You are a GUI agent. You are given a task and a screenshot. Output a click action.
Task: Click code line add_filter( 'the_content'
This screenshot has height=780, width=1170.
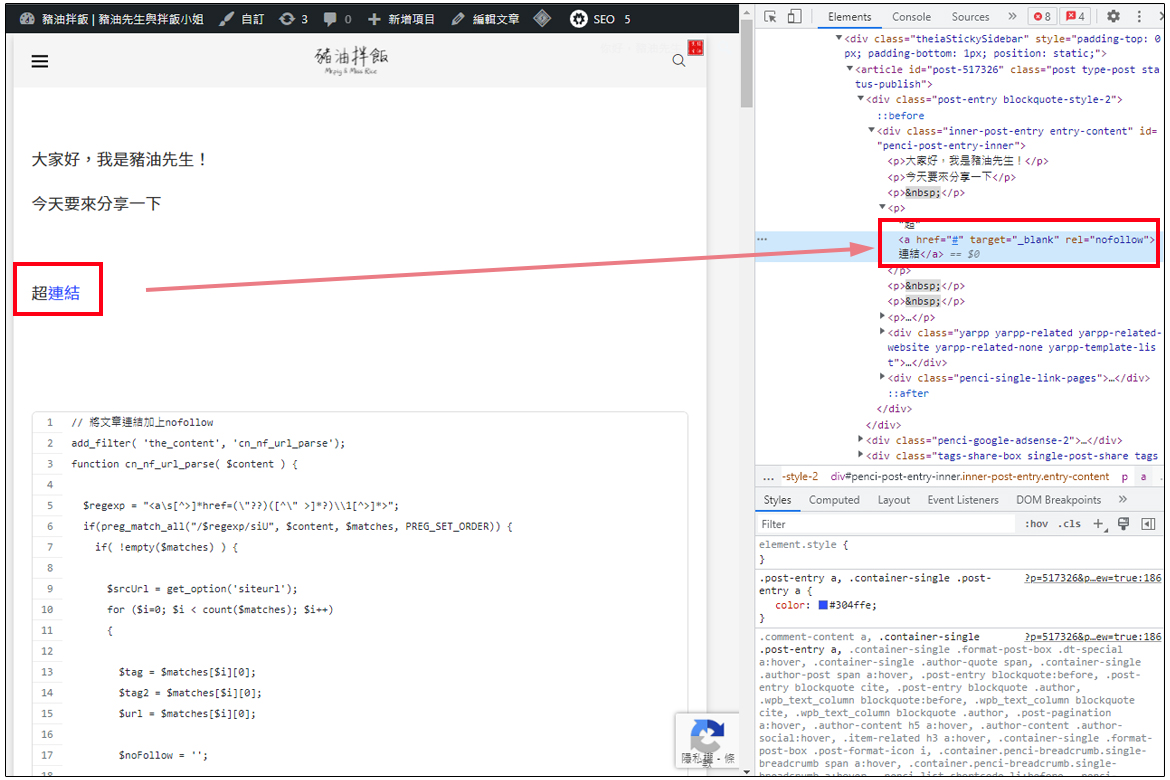[x=208, y=443]
